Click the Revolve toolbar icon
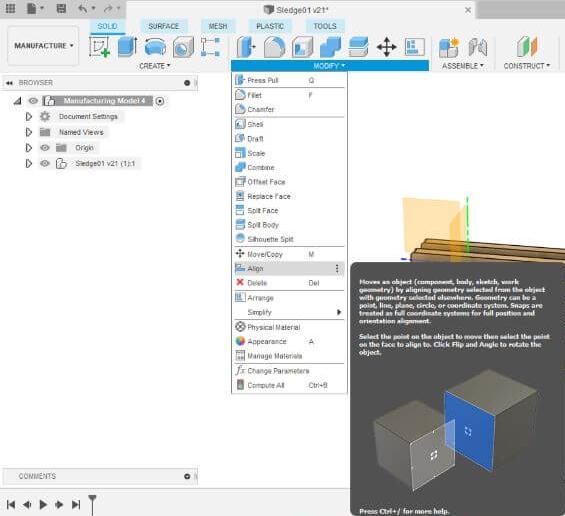This screenshot has height=516, width=565. point(155,47)
